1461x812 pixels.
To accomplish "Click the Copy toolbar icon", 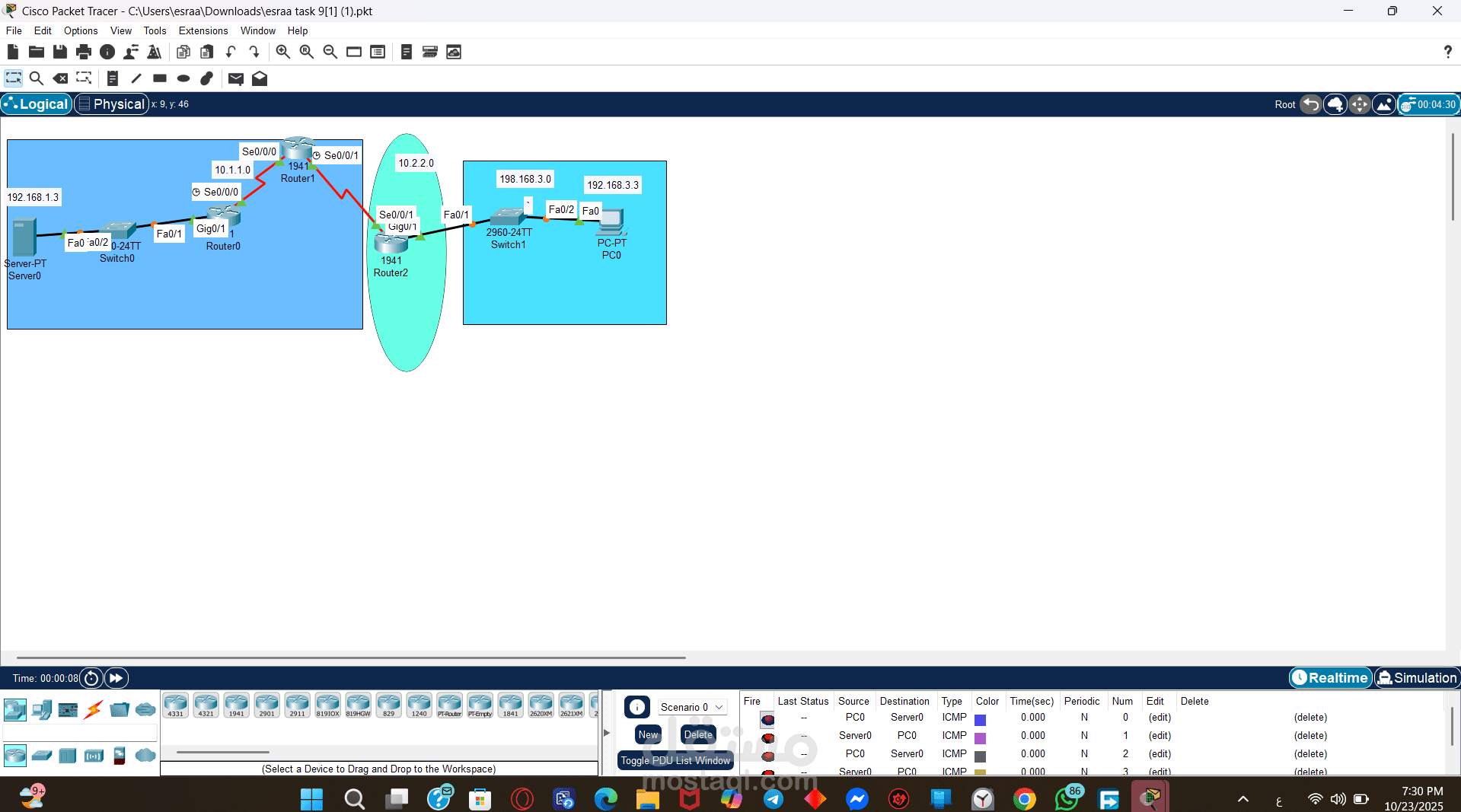I will pos(183,52).
